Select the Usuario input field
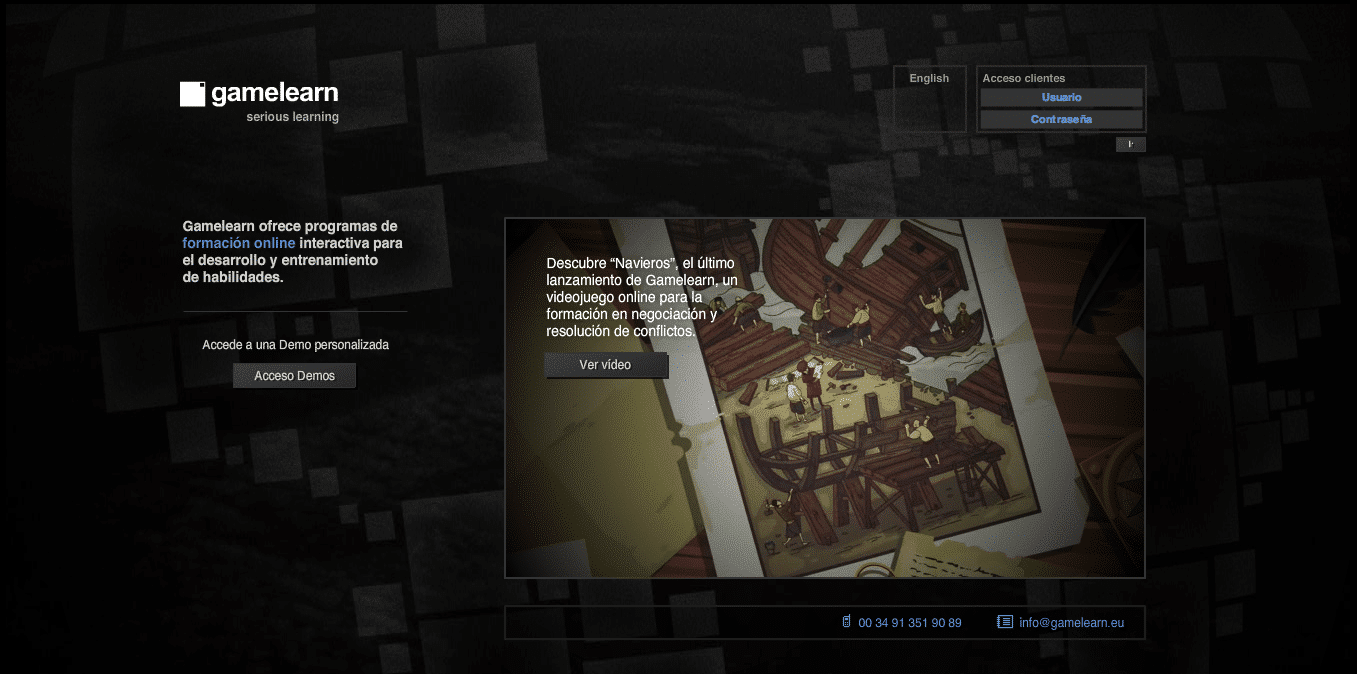Viewport: 1357px width, 674px height. click(1060, 97)
